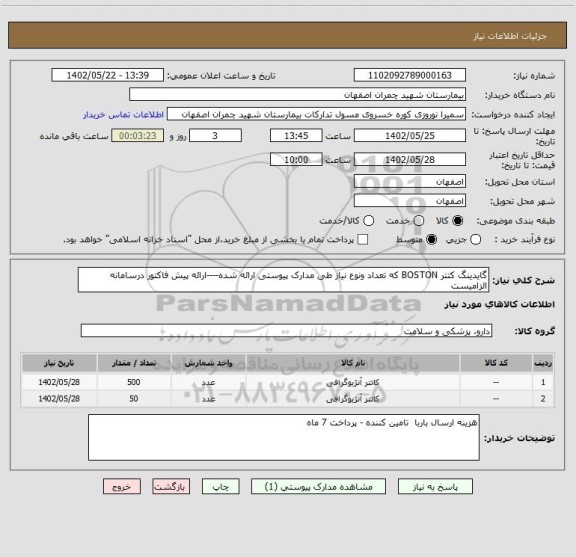Click the بازگشت back button
576x557 pixels.
[171, 487]
